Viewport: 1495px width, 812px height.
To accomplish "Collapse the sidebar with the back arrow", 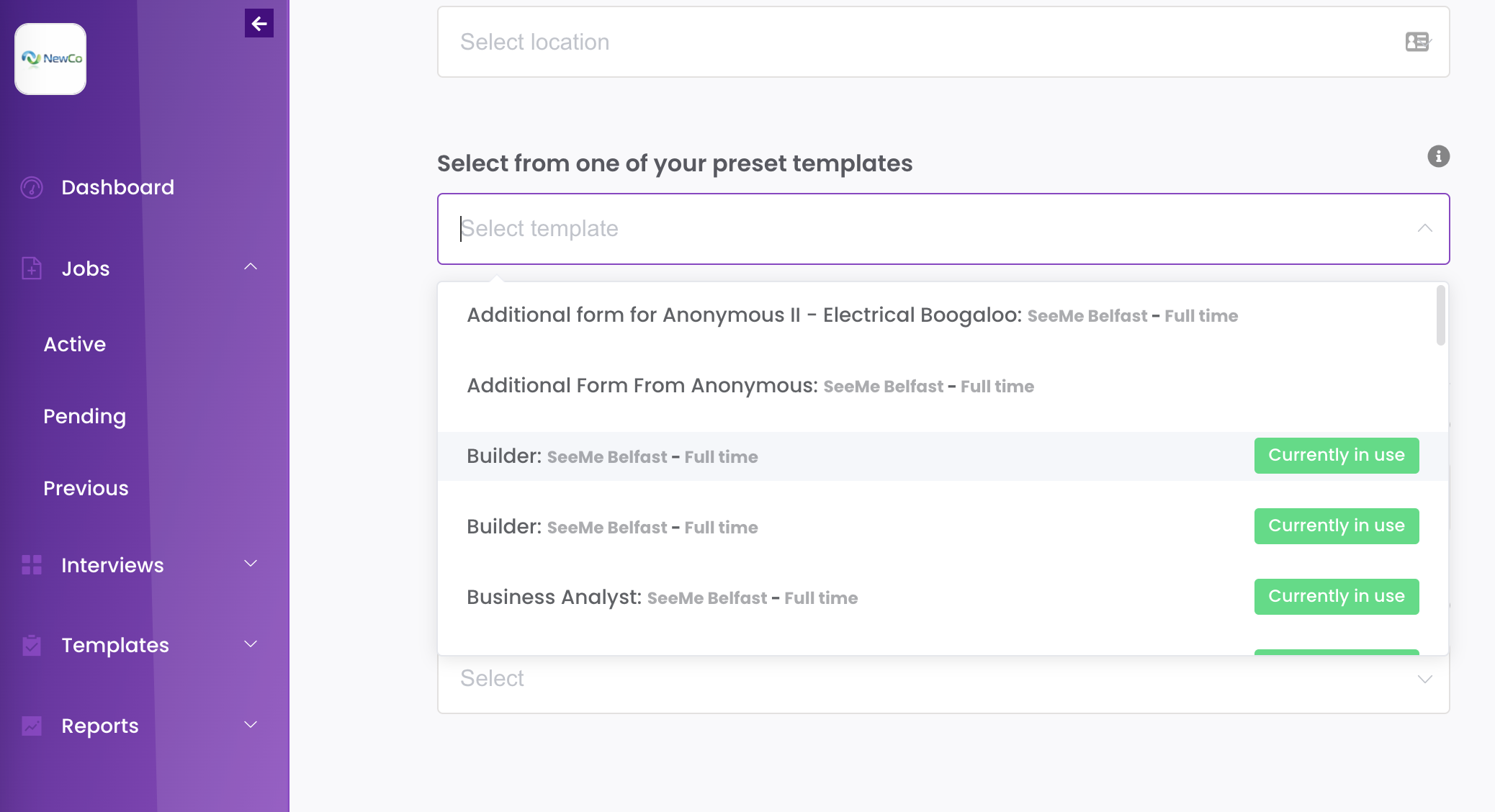I will [259, 22].
